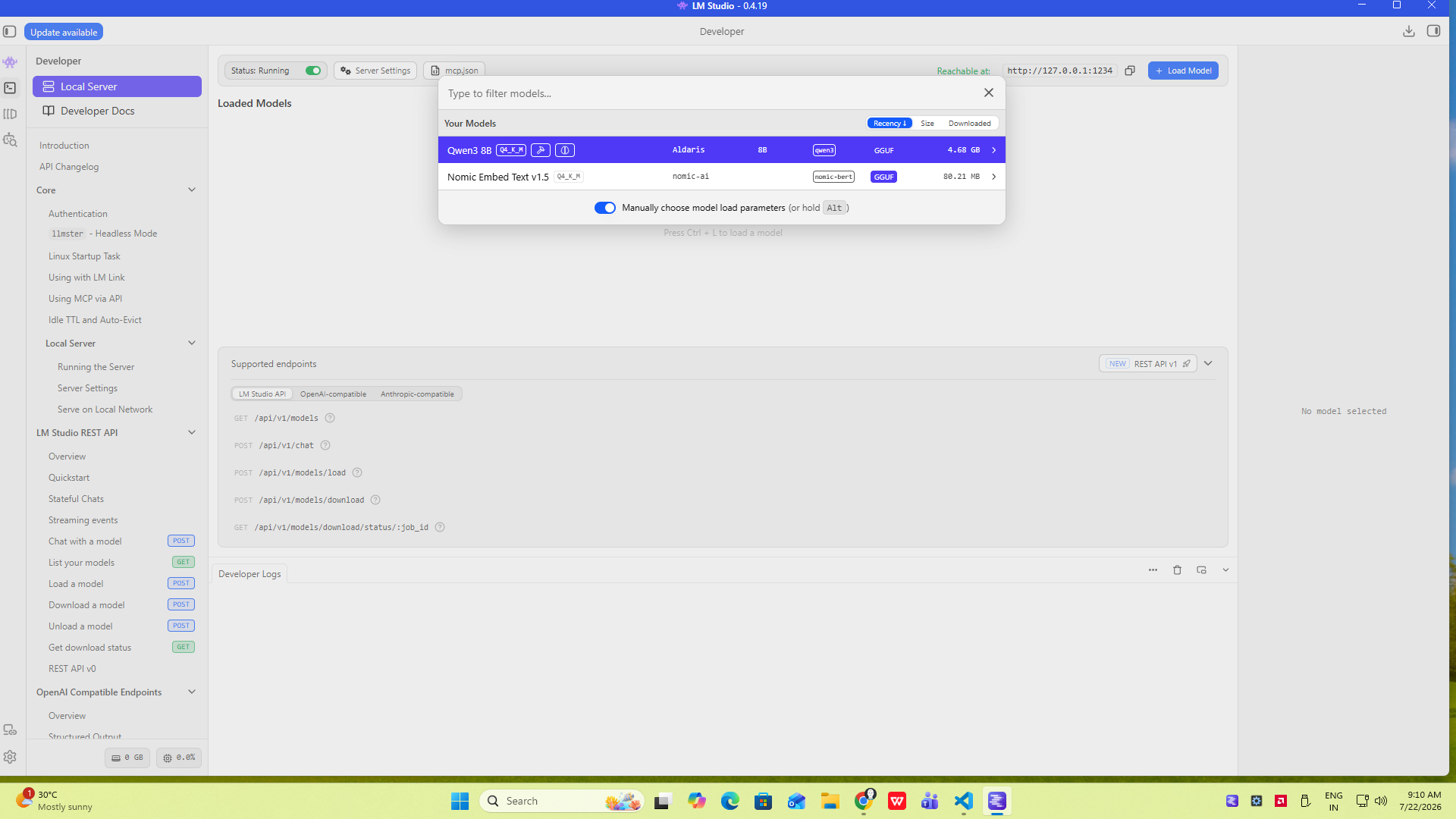1456x819 pixels.
Task: Select the Qwen3 8B model name
Action: pyautogui.click(x=469, y=150)
